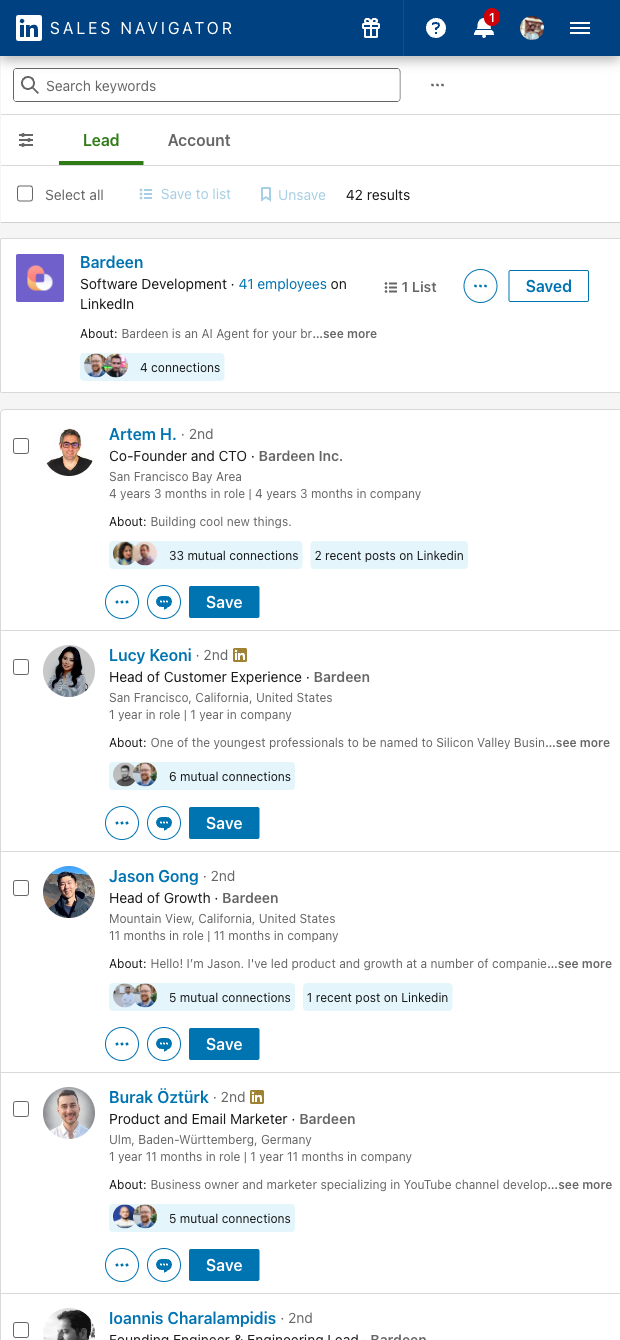The height and width of the screenshot is (1340, 620).
Task: Expand Burak Öztürk's About with see more
Action: (x=585, y=1185)
